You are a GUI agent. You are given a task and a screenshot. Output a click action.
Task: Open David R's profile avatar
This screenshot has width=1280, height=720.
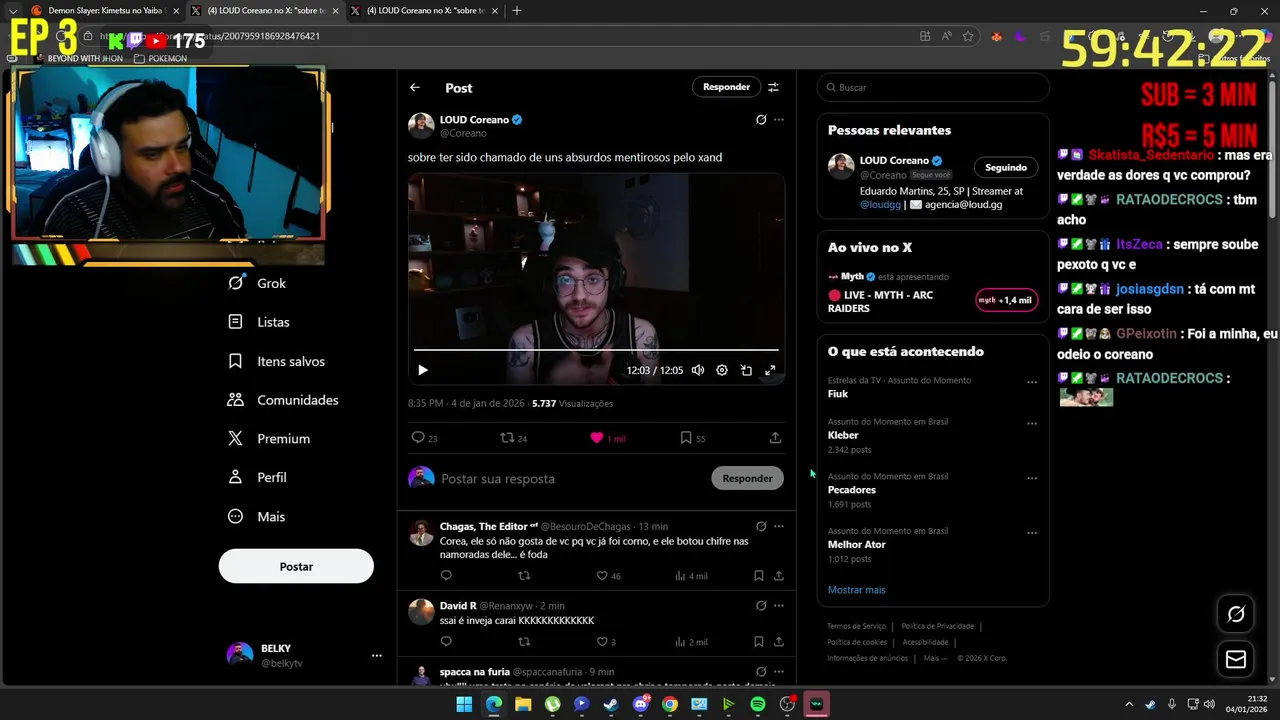pyautogui.click(x=422, y=611)
